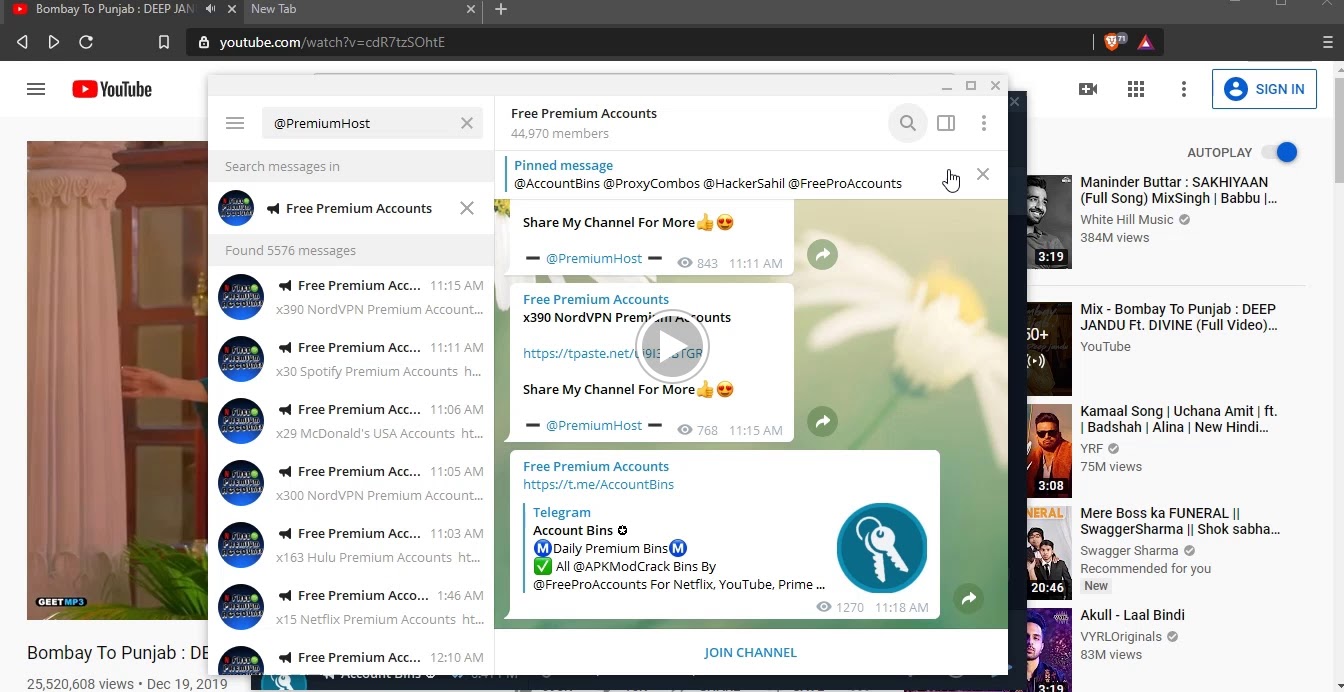Select the x300 NordVPN Premium result

(351, 483)
